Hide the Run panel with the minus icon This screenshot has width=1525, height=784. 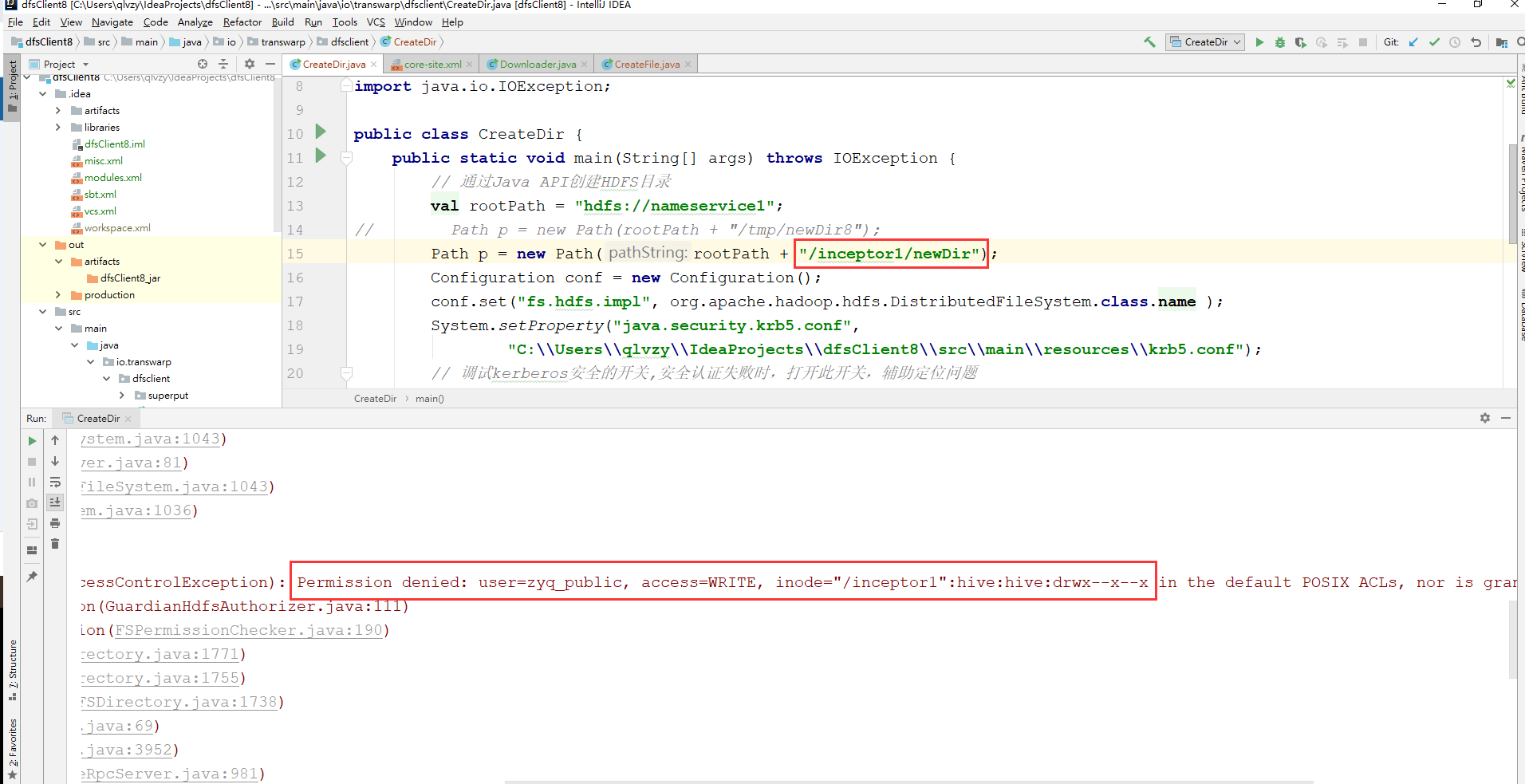click(x=1506, y=418)
